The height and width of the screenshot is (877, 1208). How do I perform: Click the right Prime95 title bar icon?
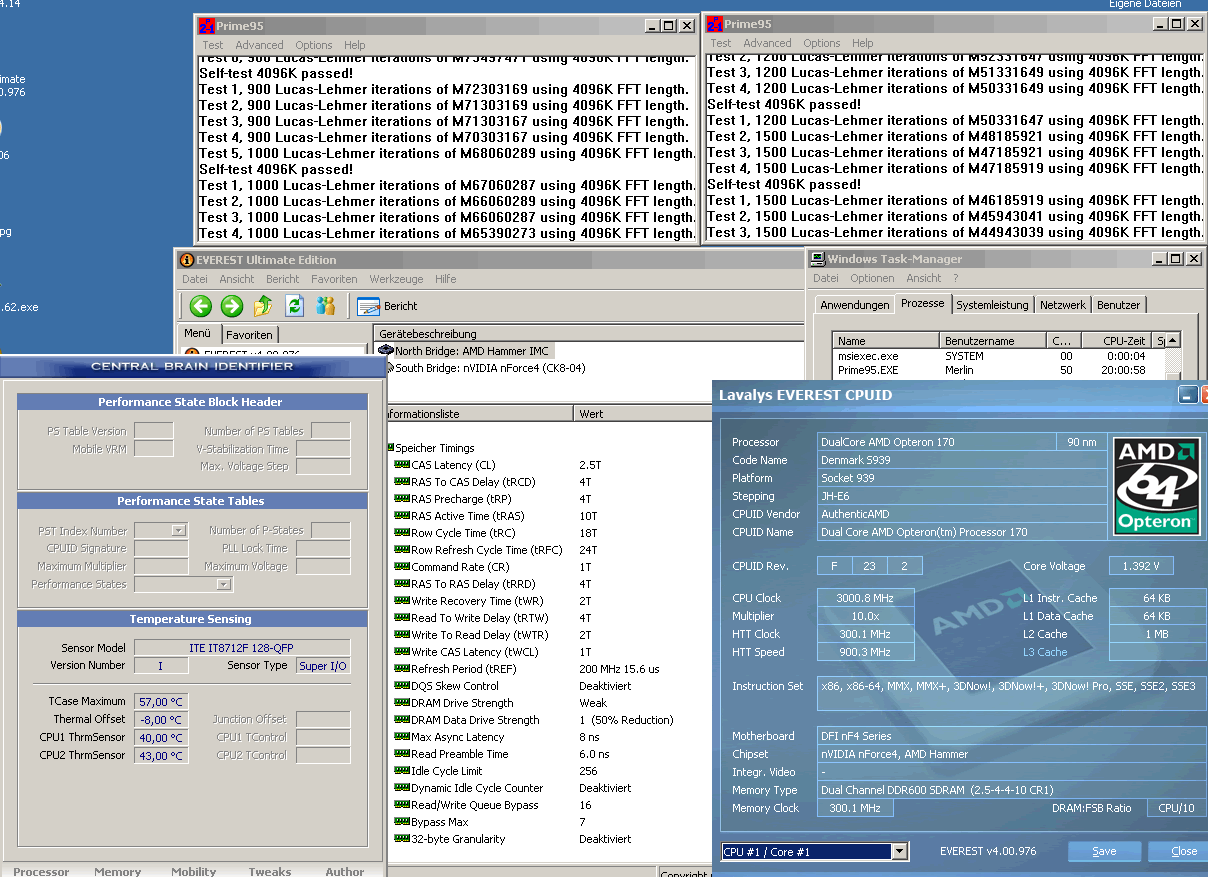714,24
